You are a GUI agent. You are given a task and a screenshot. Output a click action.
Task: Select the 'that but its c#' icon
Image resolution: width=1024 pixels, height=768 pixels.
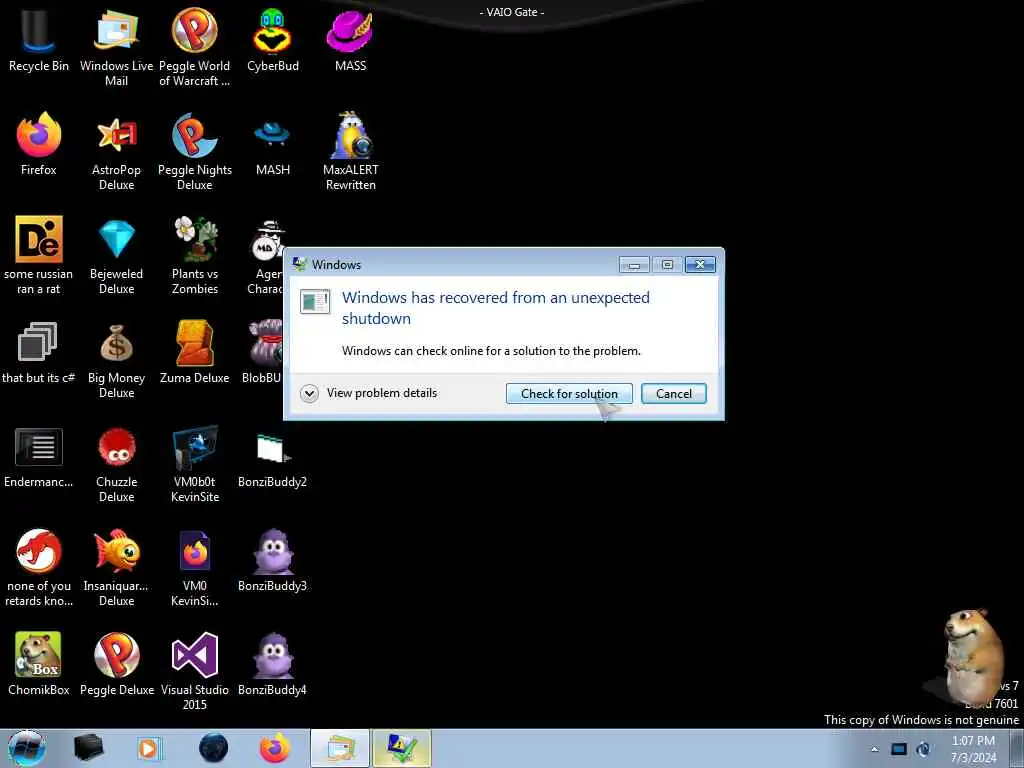point(39,353)
